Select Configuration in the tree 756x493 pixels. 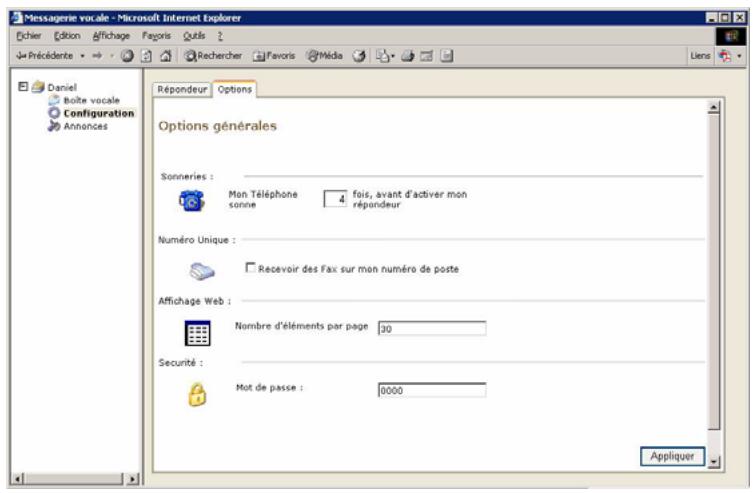coord(99,113)
